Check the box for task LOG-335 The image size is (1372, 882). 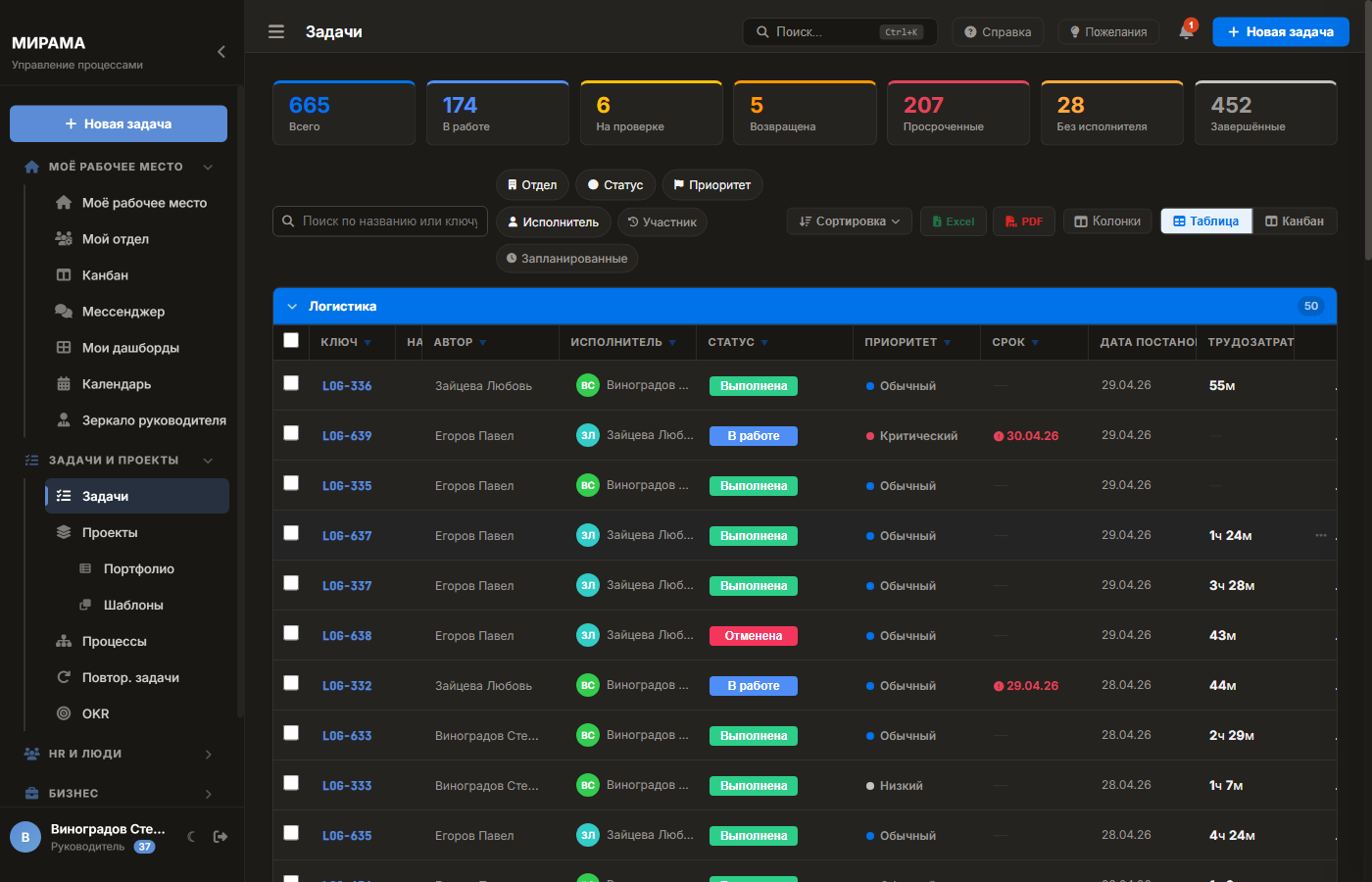tap(291, 483)
